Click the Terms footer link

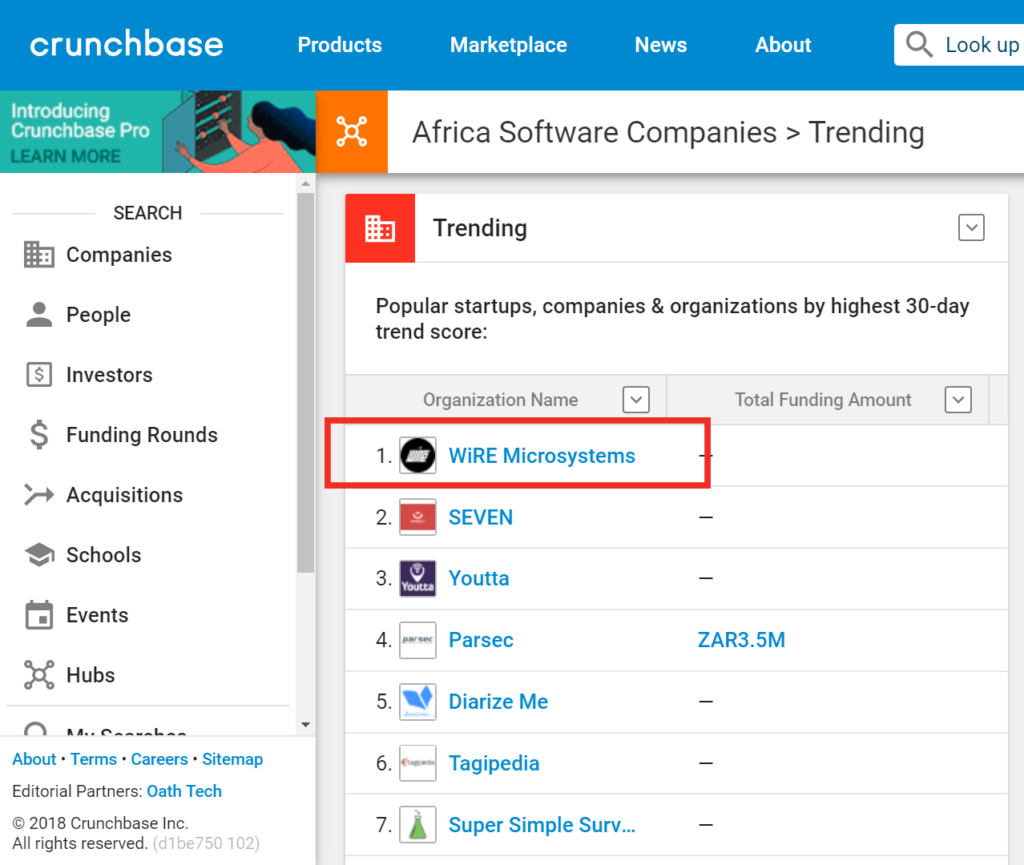point(93,759)
